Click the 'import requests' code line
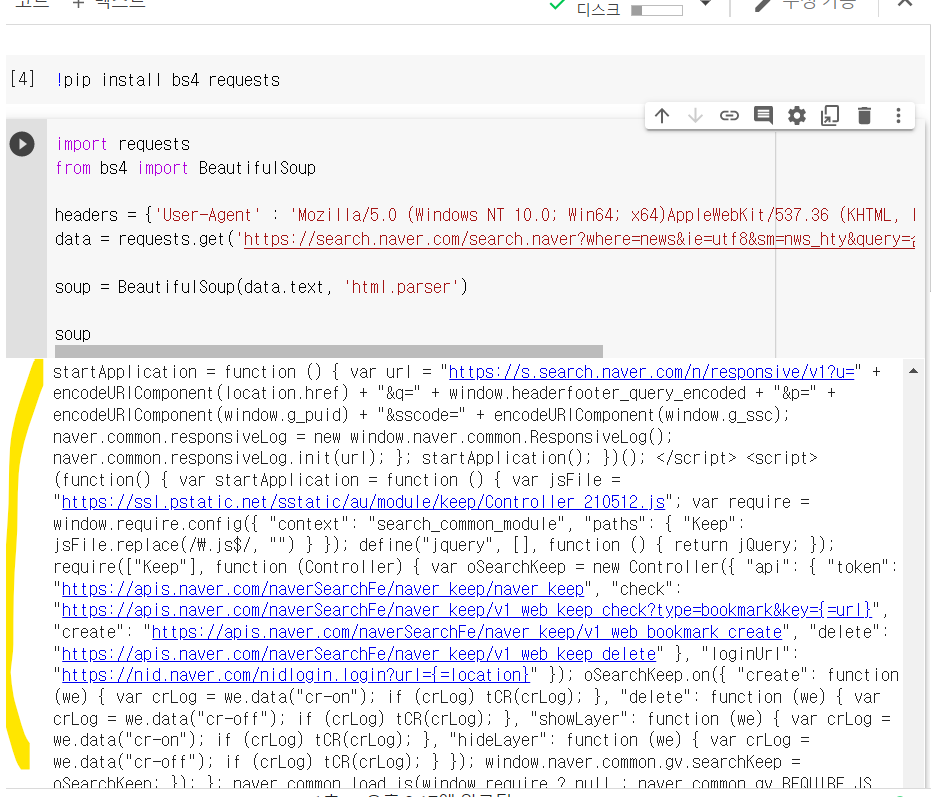The image size is (931, 797). coord(123,144)
